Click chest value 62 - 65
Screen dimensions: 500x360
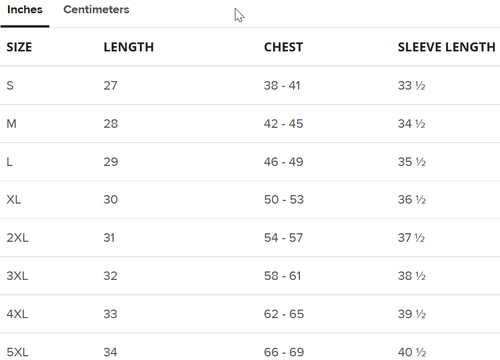click(284, 314)
